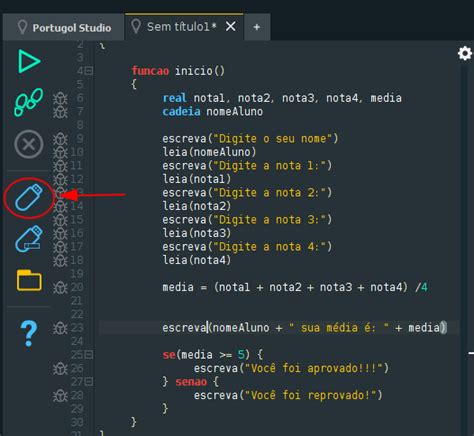474x436 pixels.
Task: Toggle breakpoint bug on line 23
Action: point(60,328)
